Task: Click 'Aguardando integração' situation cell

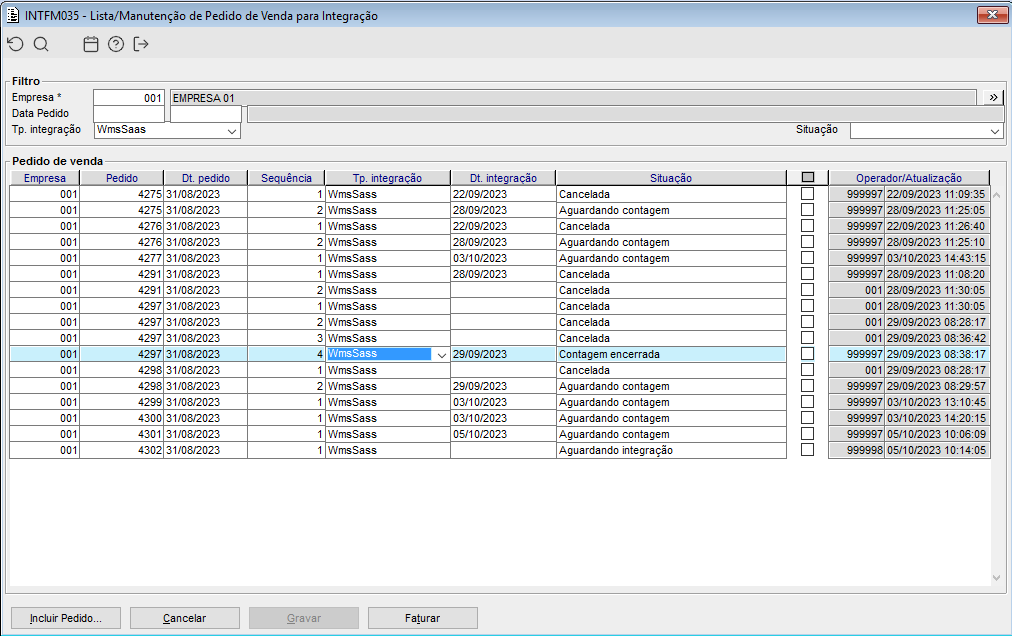Action: pos(671,451)
